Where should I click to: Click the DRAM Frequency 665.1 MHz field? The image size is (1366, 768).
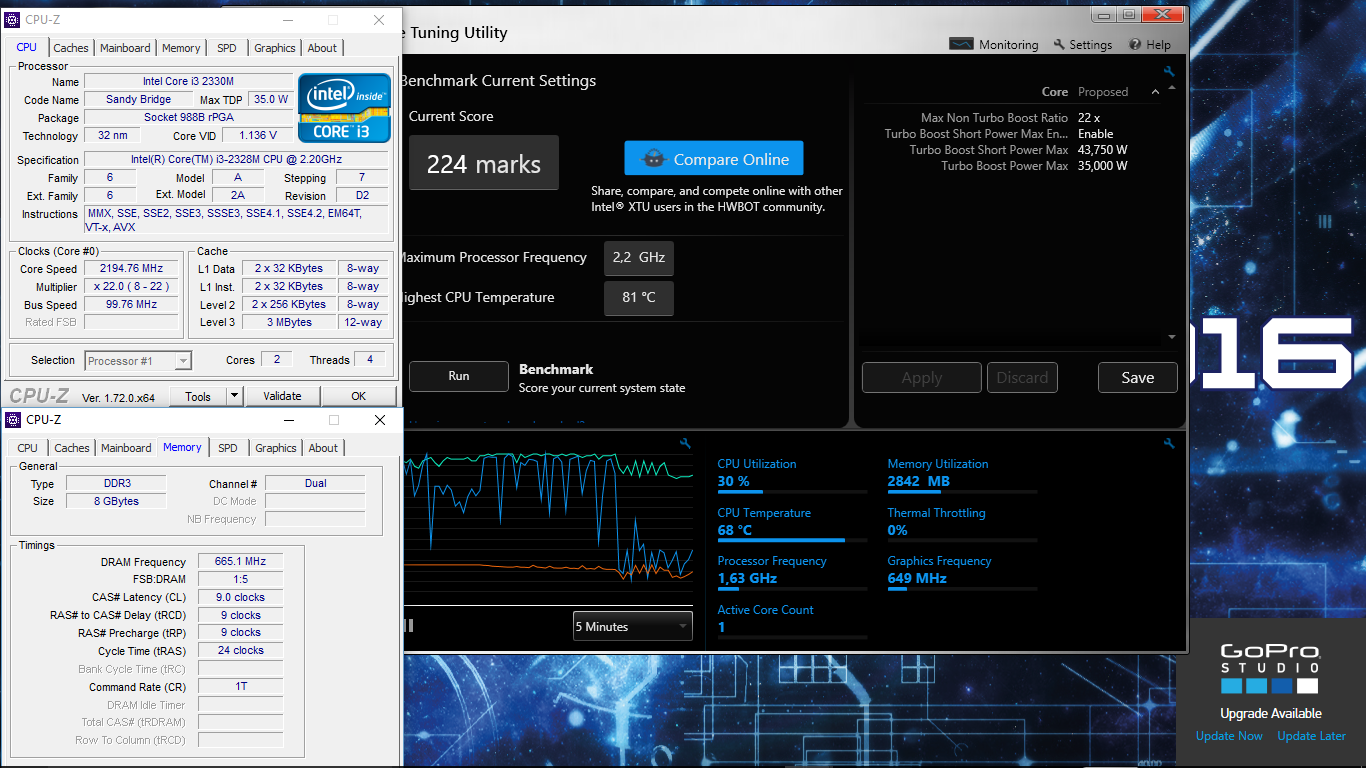click(x=240, y=562)
